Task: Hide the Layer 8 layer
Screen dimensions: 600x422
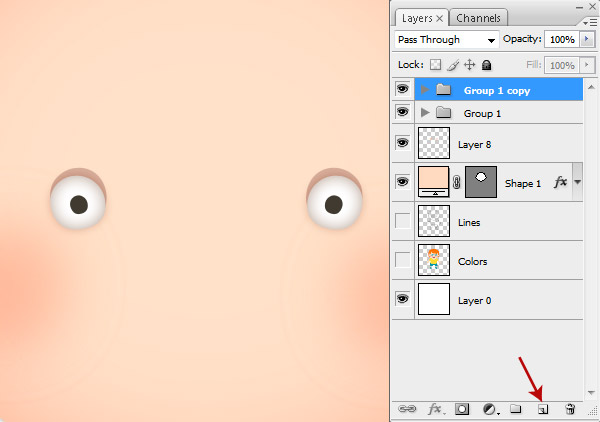Action: click(x=402, y=143)
